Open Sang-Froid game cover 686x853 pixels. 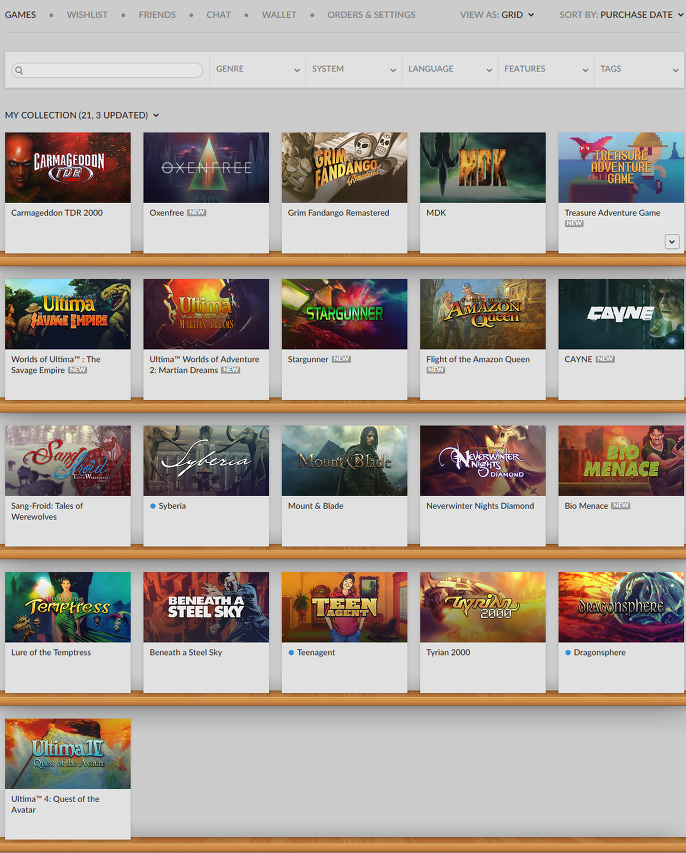[68, 461]
